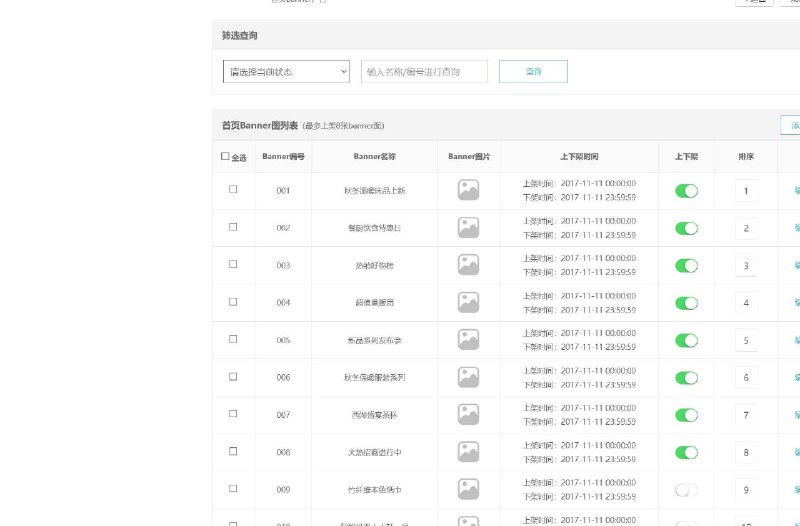Open banner image thumbnail for row 006
The image size is (800, 526).
click(x=468, y=377)
